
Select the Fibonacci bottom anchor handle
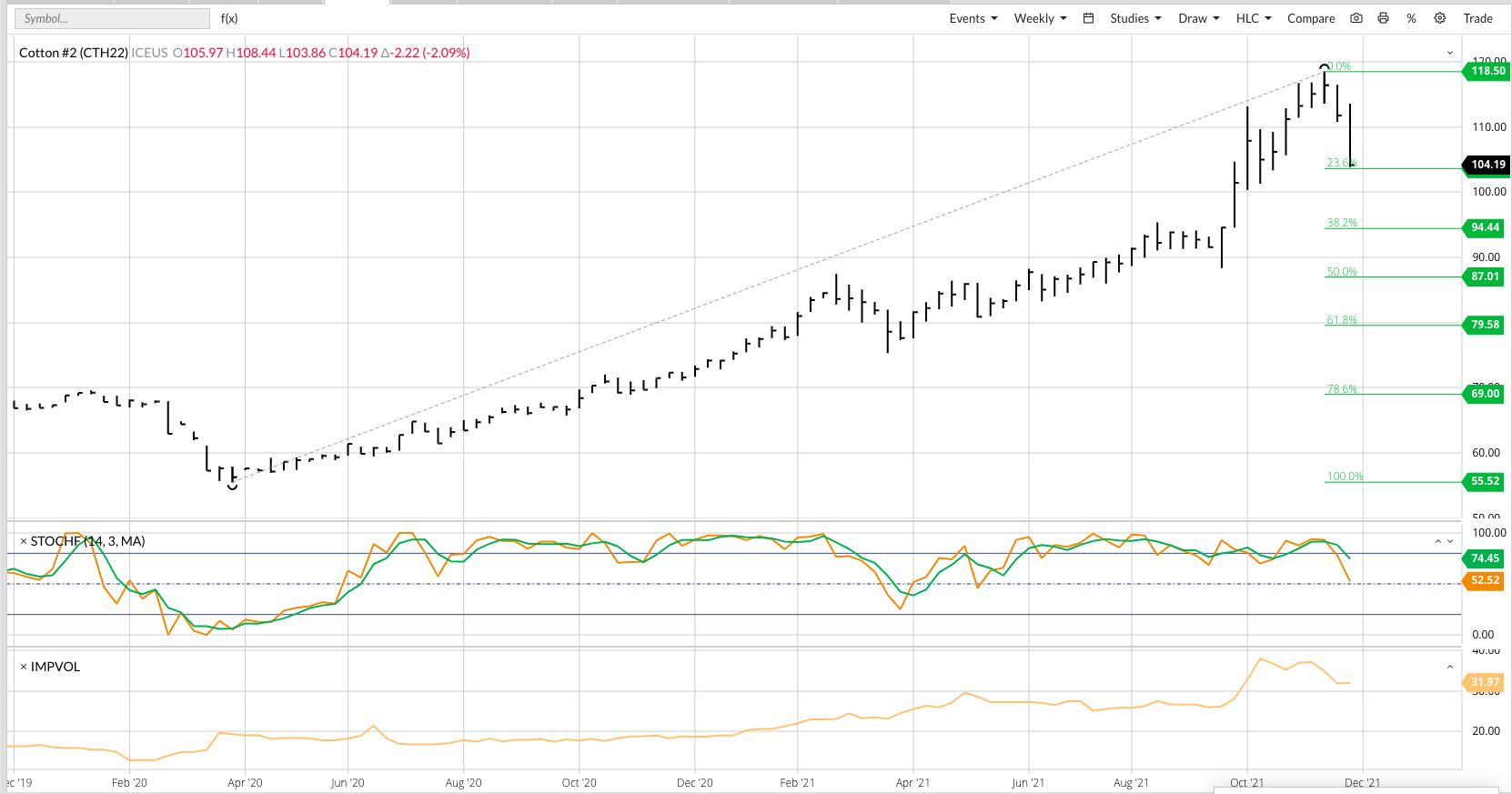point(232,486)
